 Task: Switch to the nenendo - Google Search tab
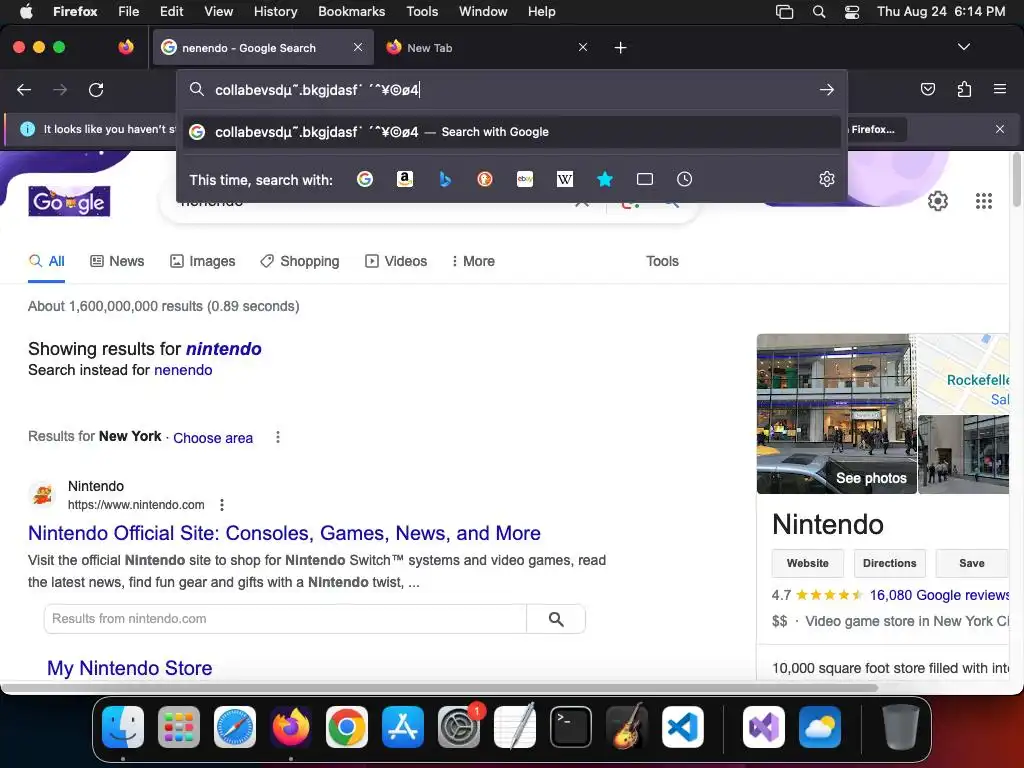coord(263,48)
